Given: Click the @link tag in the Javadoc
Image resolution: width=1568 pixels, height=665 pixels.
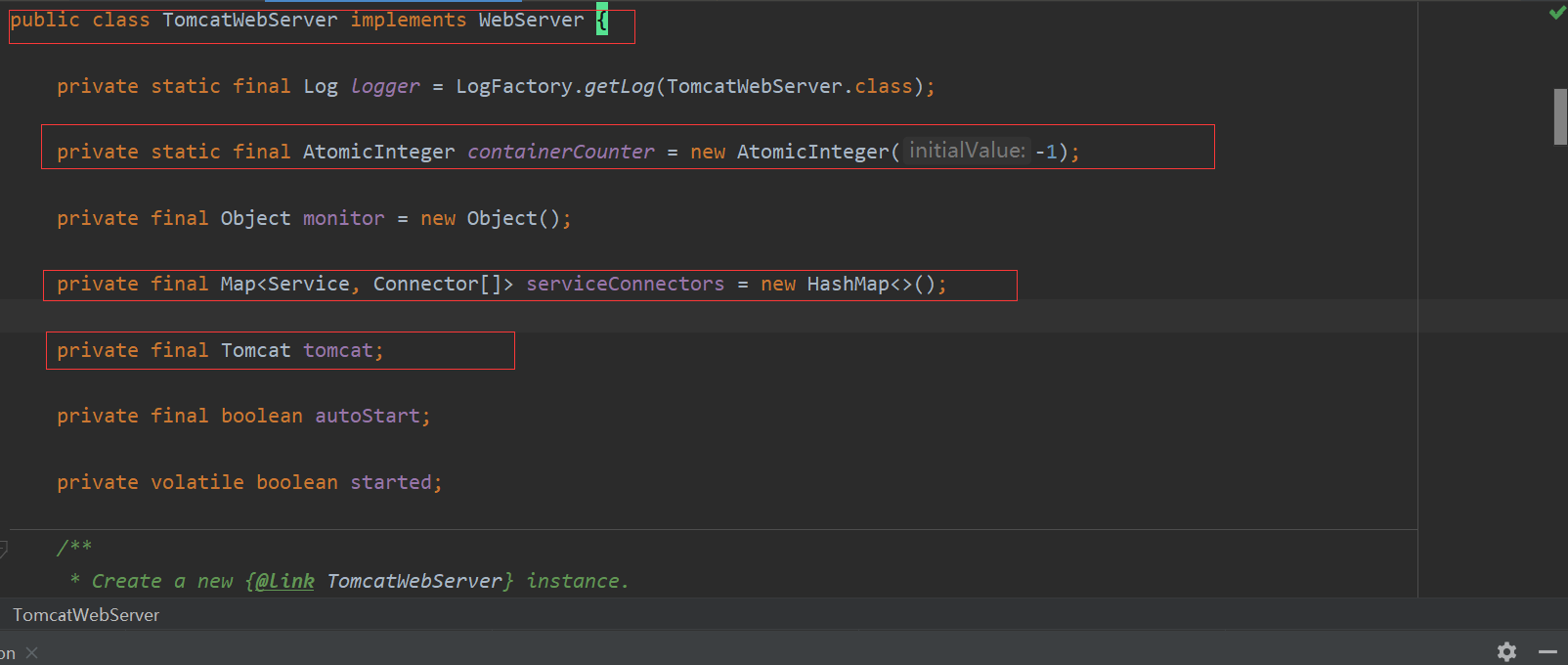Looking at the screenshot, I should [x=284, y=581].
